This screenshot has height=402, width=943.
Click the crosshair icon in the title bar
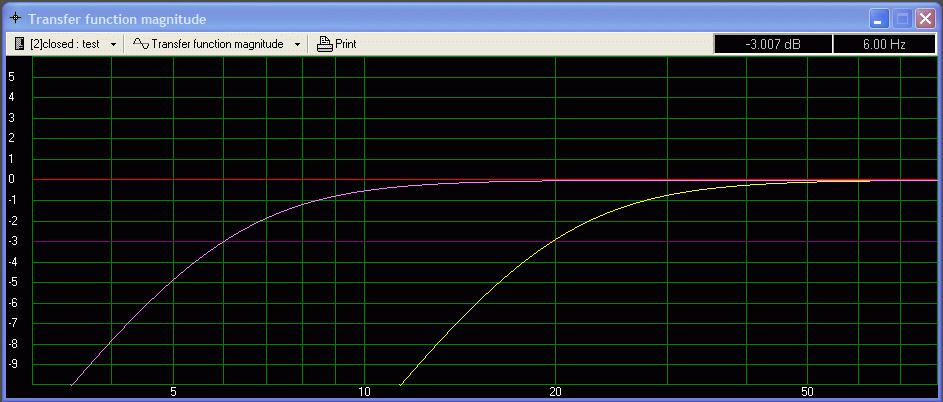(16, 19)
